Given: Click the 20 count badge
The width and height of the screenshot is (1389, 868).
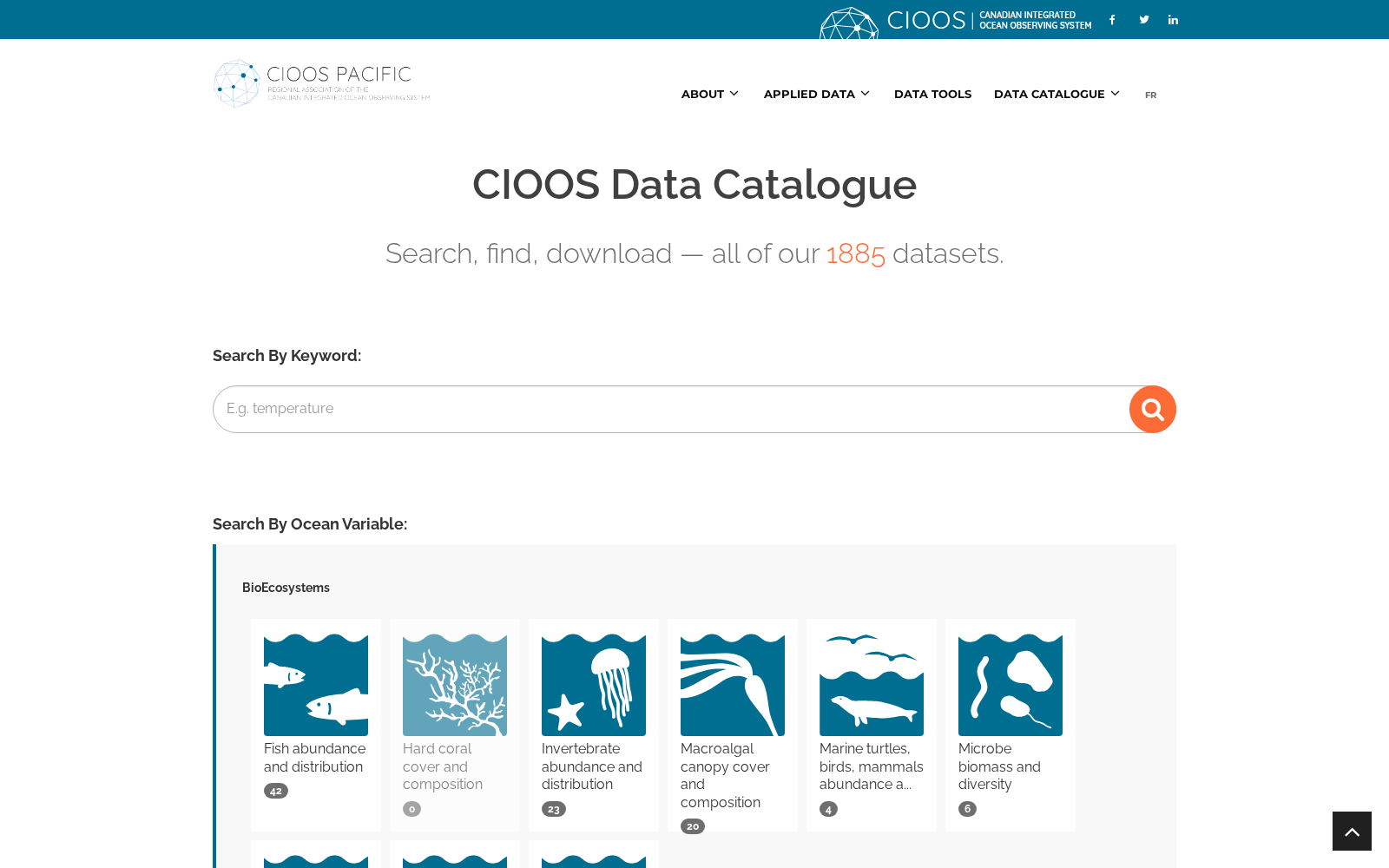Looking at the screenshot, I should 693,826.
